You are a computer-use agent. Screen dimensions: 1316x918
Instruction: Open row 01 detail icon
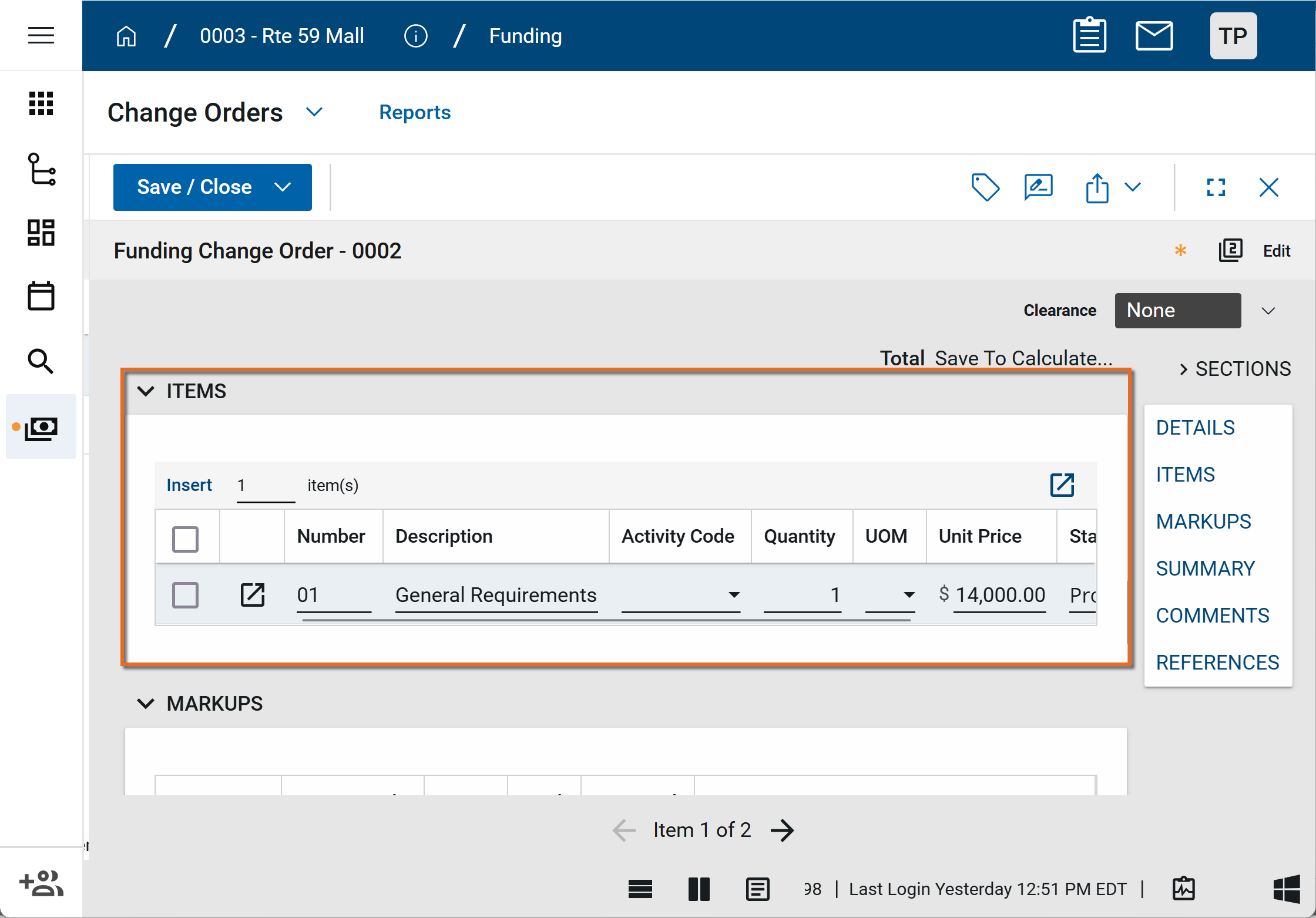point(253,594)
